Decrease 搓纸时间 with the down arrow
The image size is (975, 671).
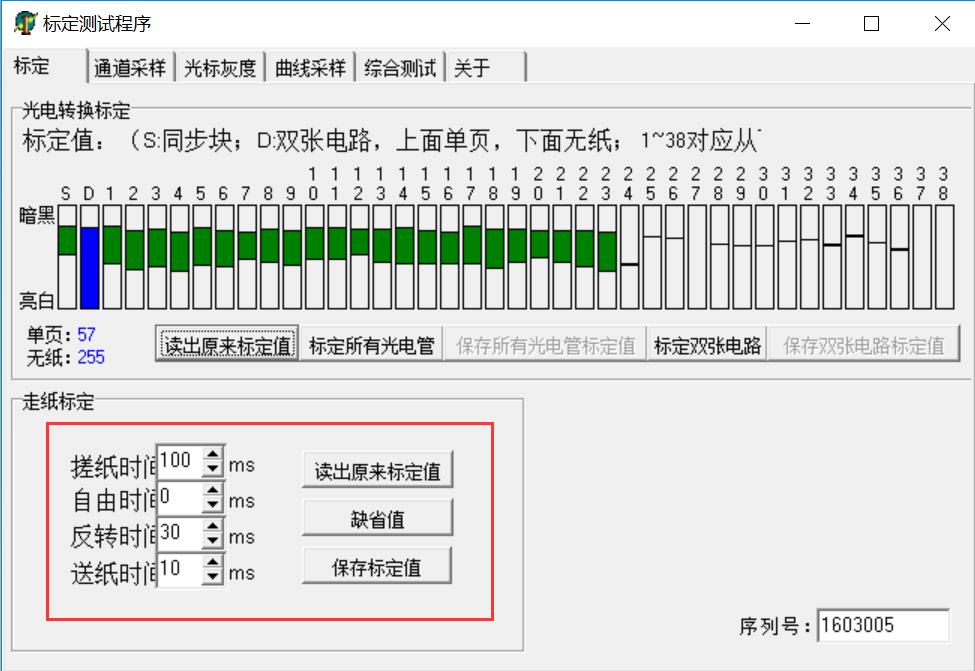(x=212, y=470)
